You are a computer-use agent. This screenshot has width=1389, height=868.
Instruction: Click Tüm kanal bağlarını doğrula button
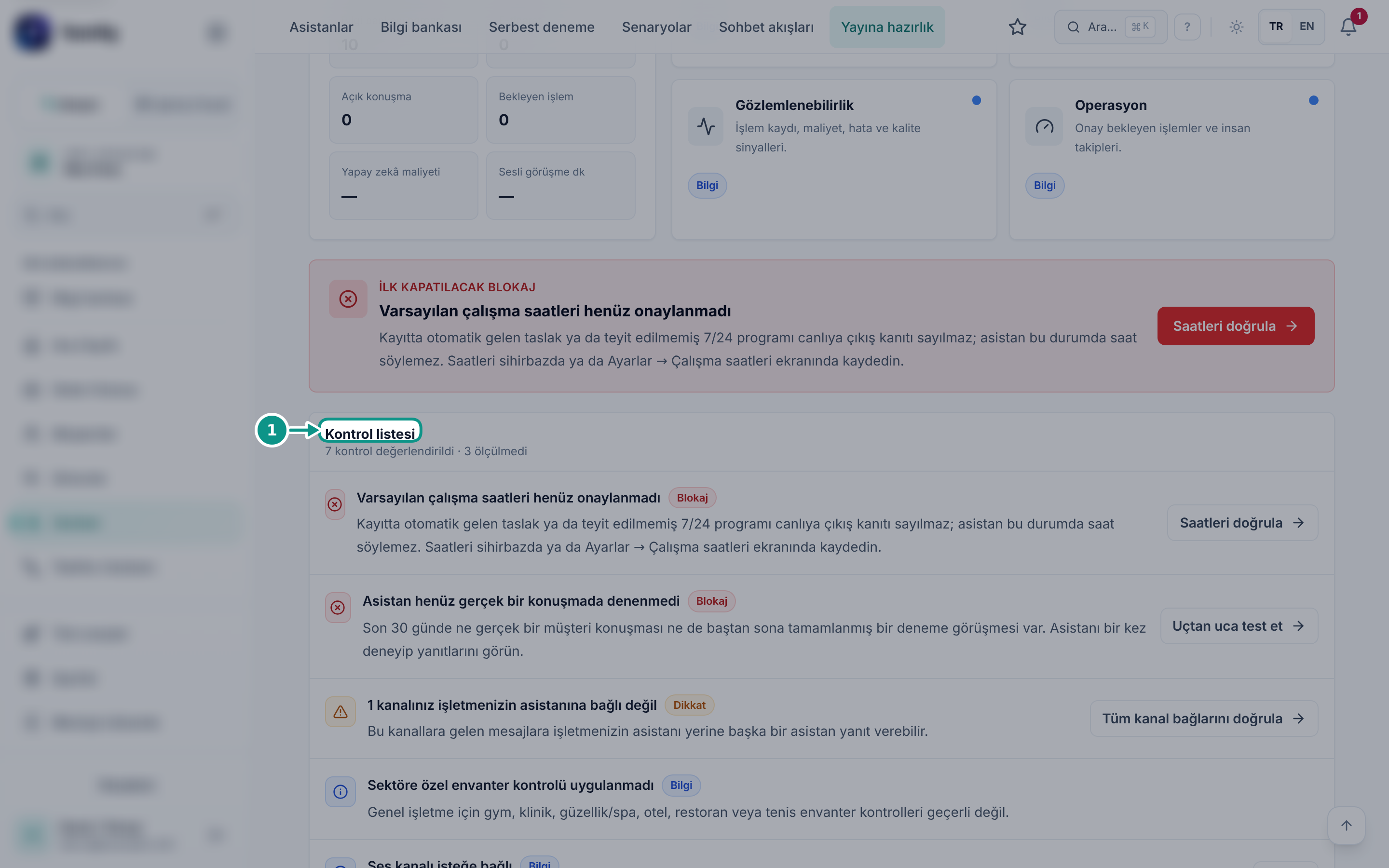coord(1204,718)
